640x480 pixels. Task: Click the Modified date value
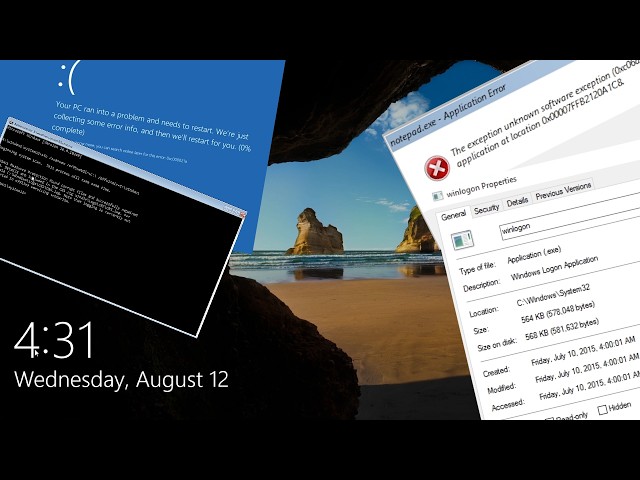tap(587, 369)
